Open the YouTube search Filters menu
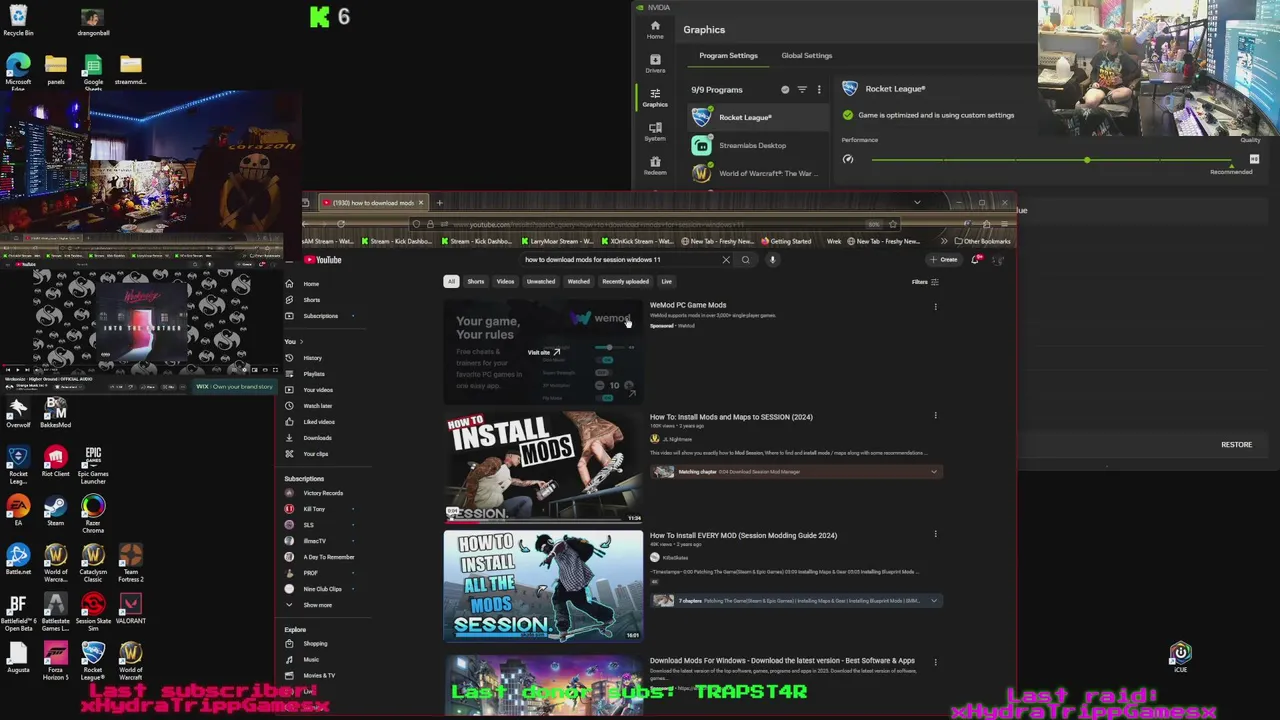 point(925,282)
